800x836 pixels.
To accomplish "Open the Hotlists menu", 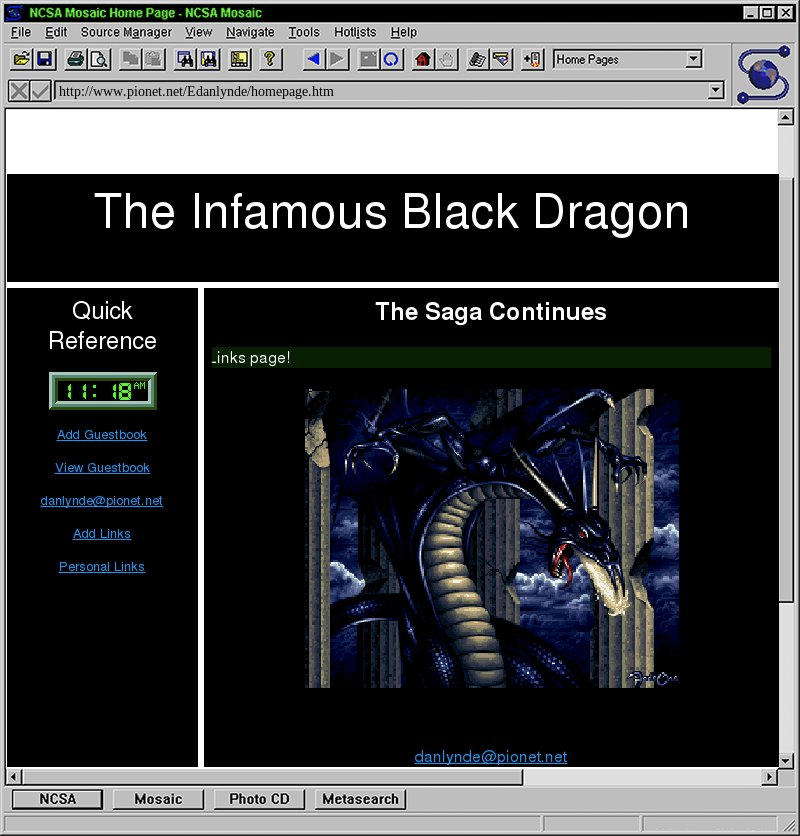I will click(x=354, y=32).
